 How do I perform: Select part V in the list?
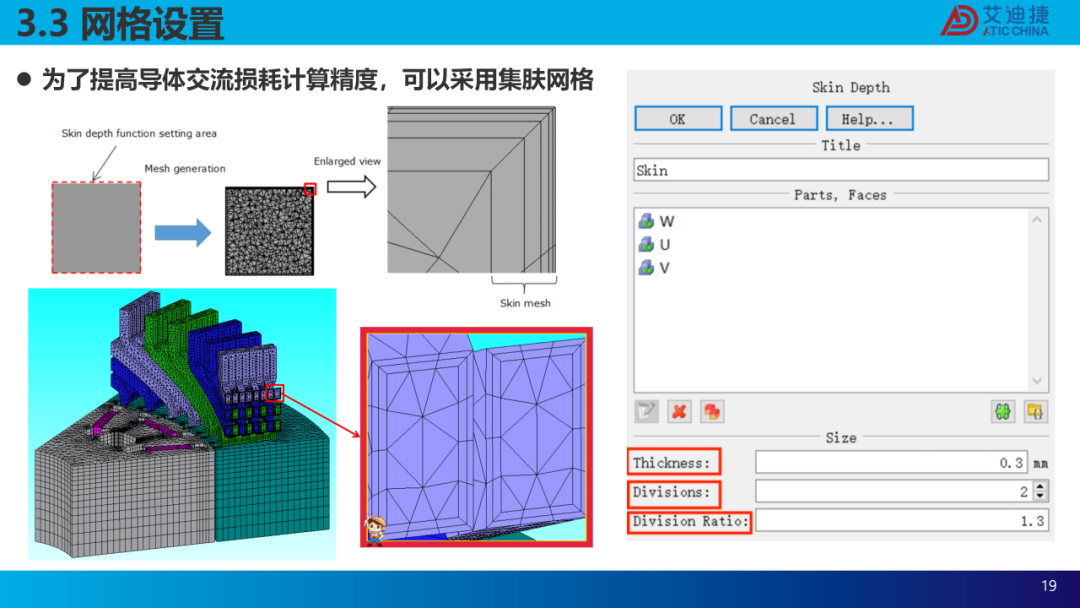point(664,268)
